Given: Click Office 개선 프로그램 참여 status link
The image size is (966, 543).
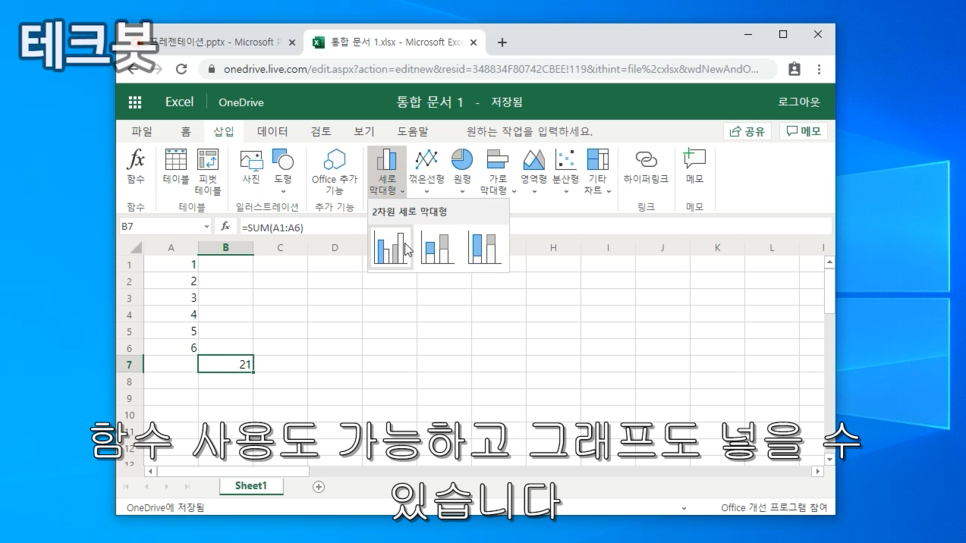Looking at the screenshot, I should (774, 507).
